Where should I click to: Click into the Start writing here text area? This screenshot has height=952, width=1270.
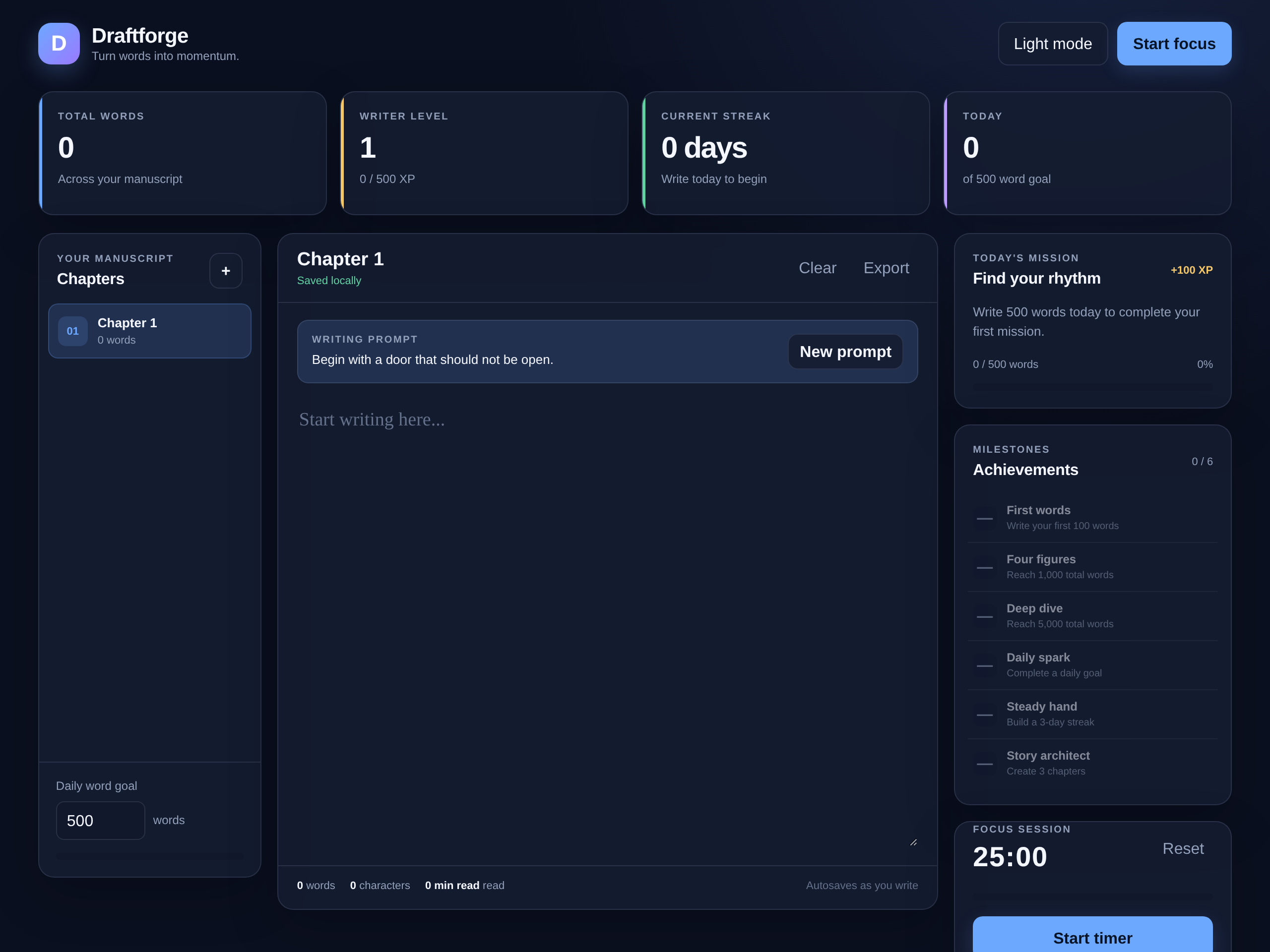607,624
